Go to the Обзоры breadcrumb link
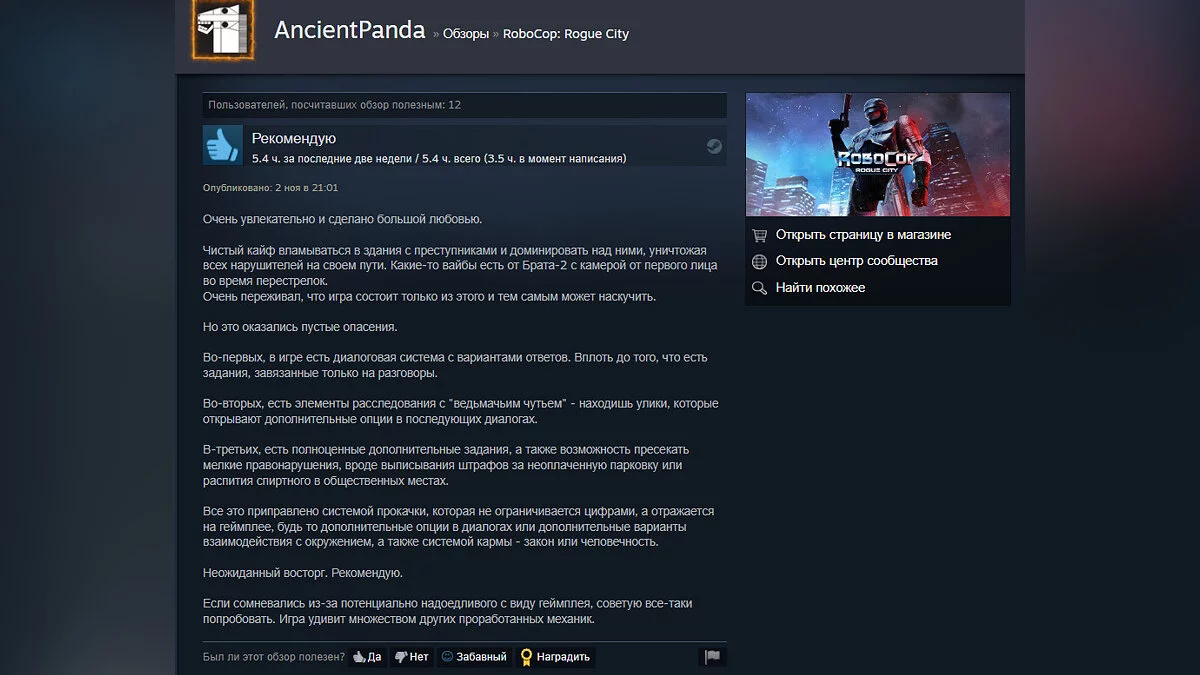1200x675 pixels. (466, 34)
